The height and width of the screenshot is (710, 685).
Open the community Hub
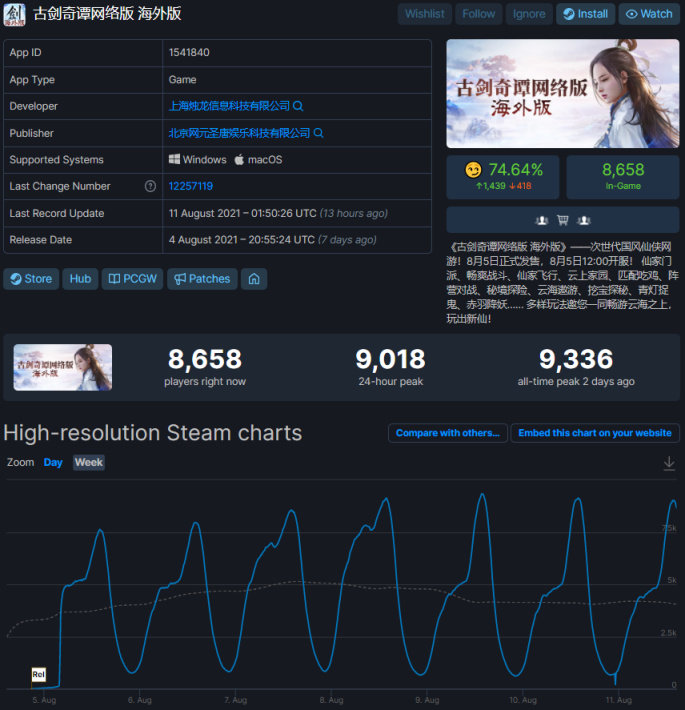click(x=80, y=279)
